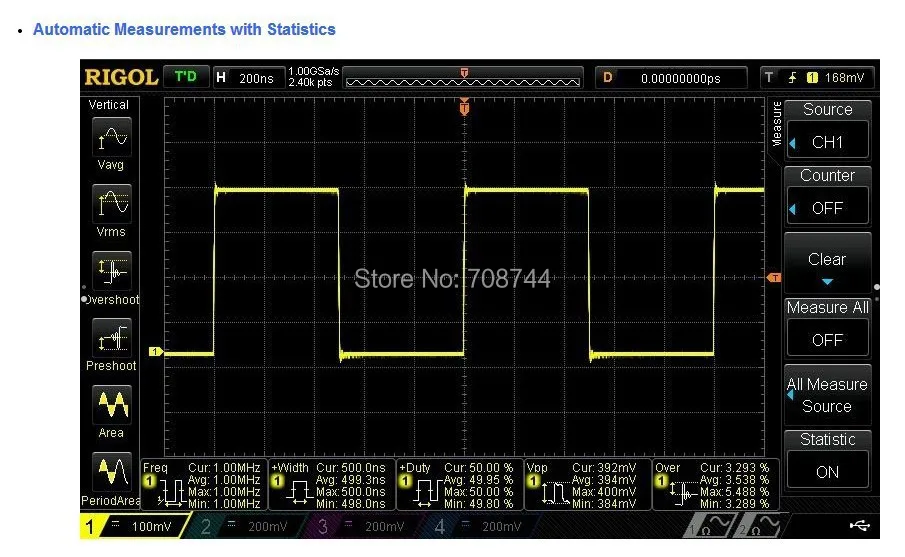
Task: Click the T'D trigger status indicator
Action: coord(185,77)
